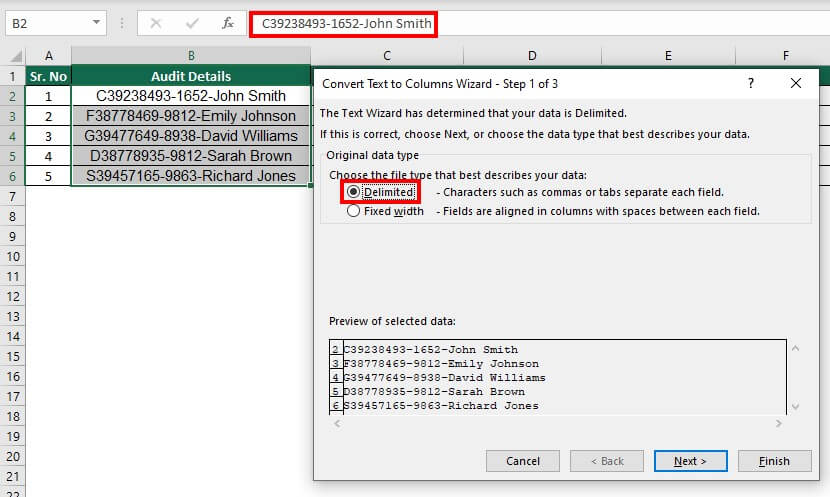830x497 pixels.
Task: Select row 13 header
Action: [x=12, y=317]
